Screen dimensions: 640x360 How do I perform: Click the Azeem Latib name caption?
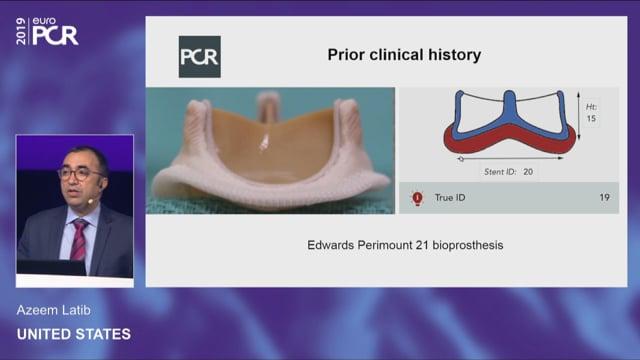pyautogui.click(x=53, y=310)
